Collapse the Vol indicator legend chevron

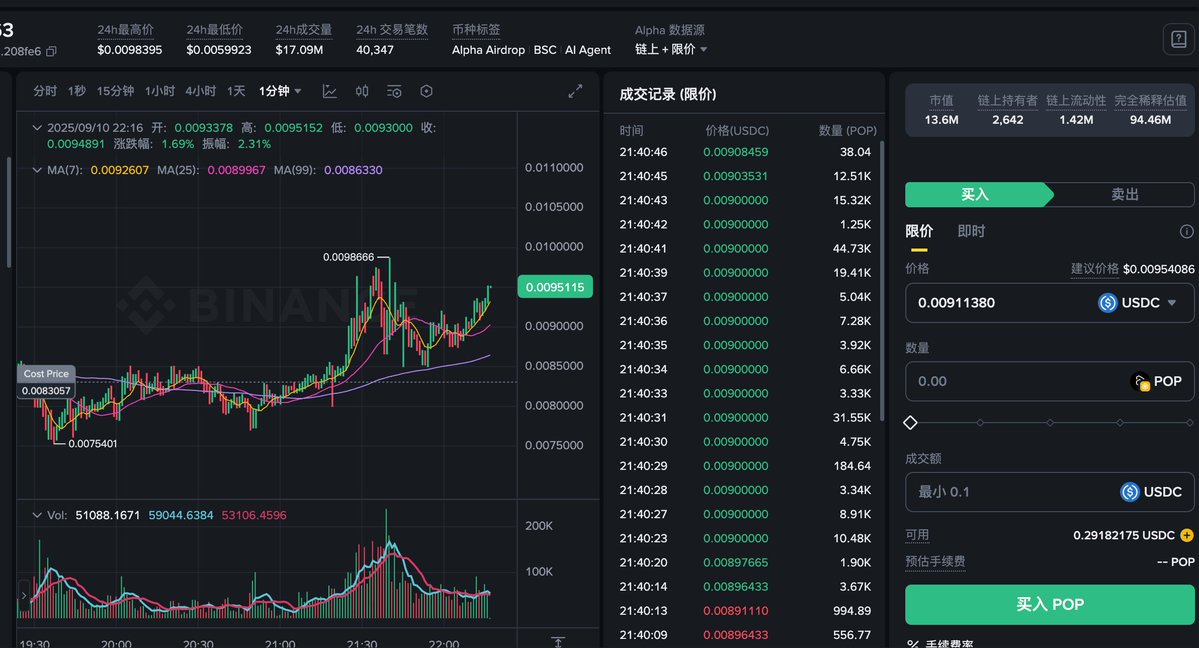tap(37, 515)
